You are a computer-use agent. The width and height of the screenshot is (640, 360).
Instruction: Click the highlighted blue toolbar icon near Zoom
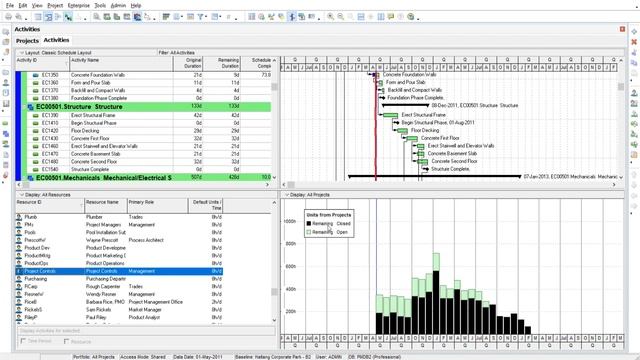point(292,17)
